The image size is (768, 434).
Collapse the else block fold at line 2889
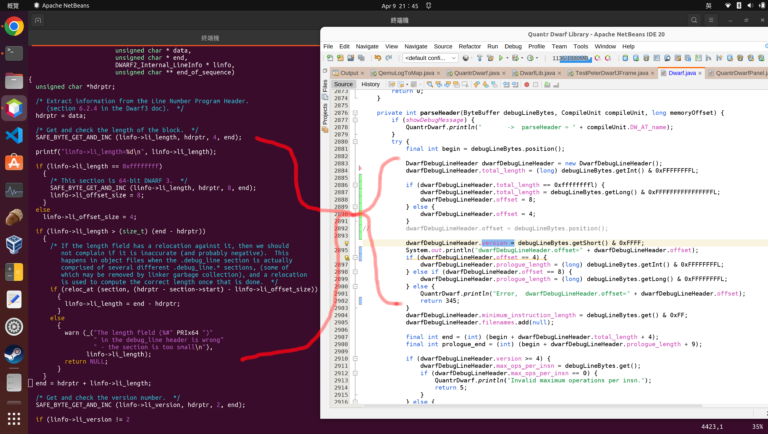point(355,207)
